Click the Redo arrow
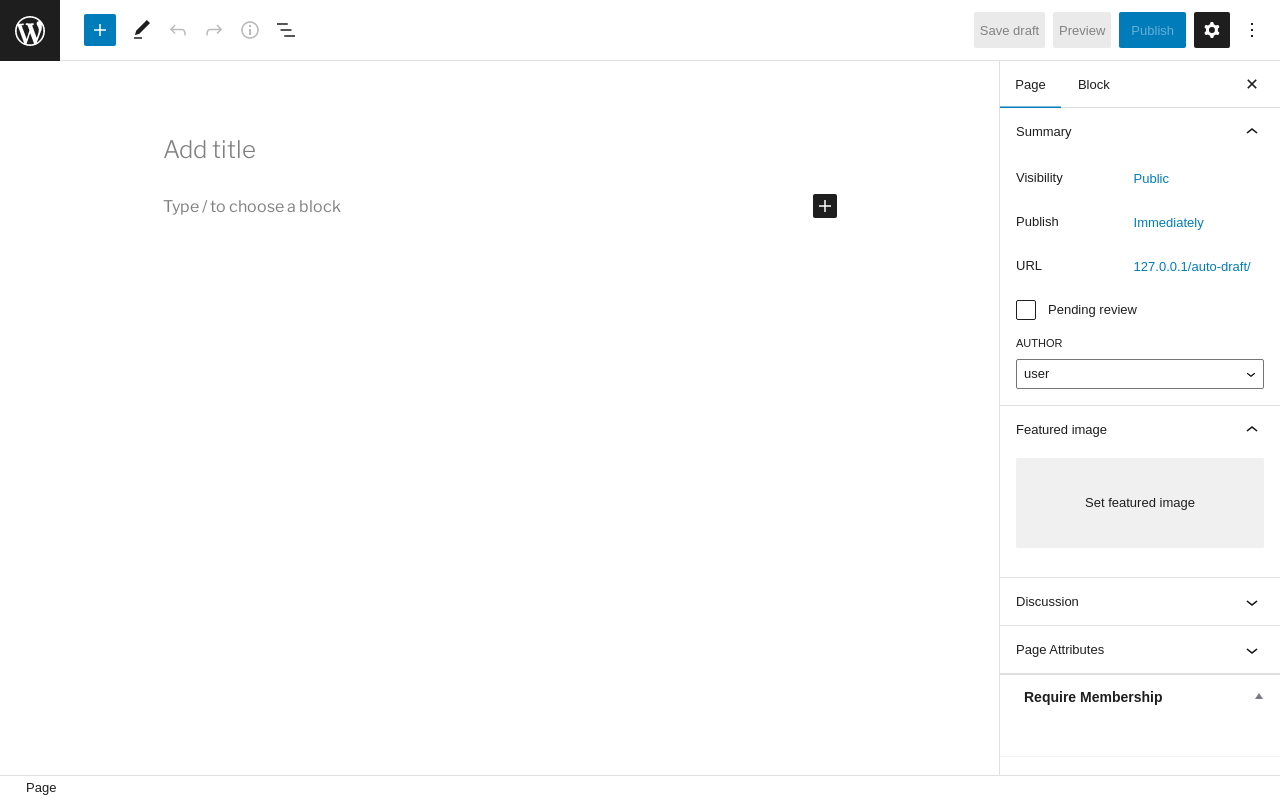Viewport: 1280px width, 800px height. (214, 30)
